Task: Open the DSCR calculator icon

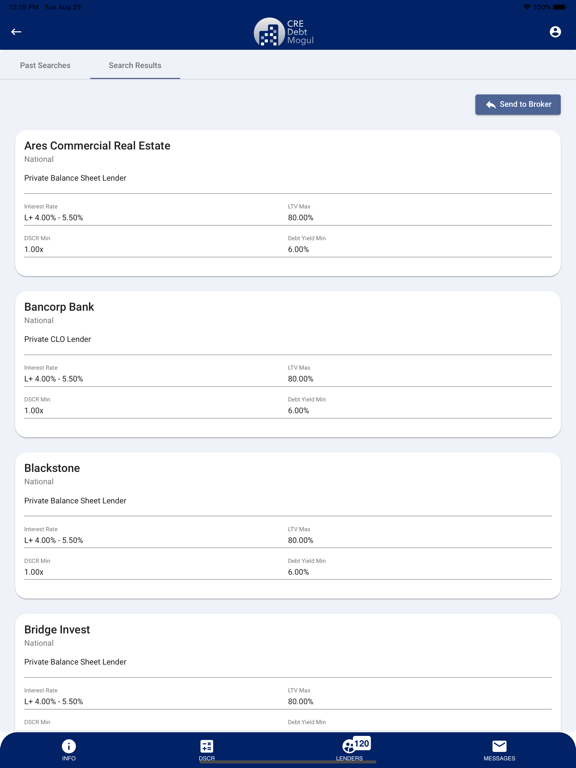Action: tap(207, 749)
